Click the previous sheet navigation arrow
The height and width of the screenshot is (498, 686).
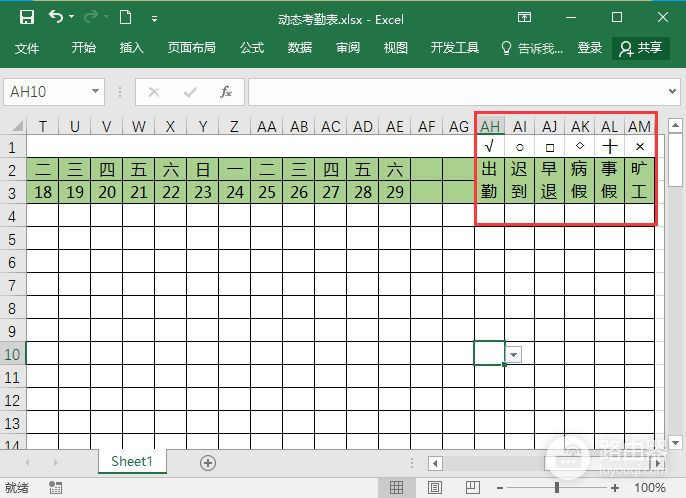click(27, 463)
